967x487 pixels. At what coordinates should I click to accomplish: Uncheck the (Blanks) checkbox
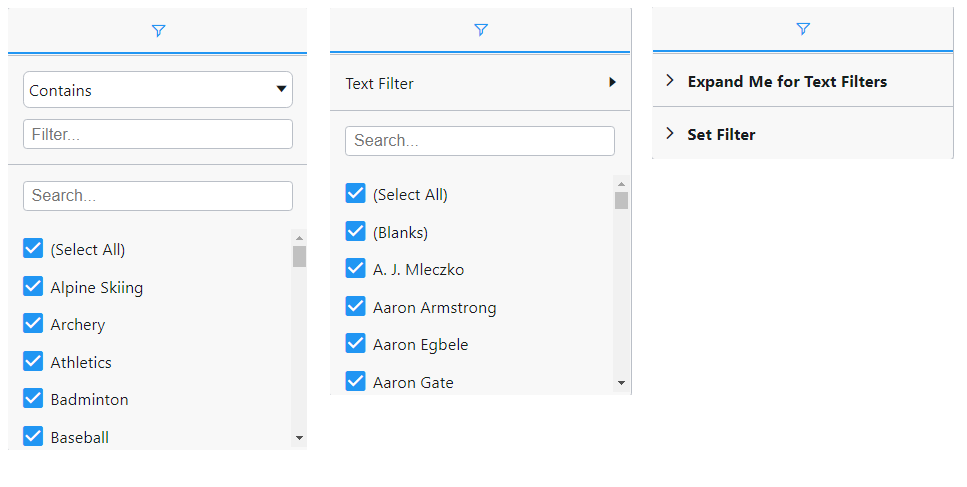click(x=355, y=232)
